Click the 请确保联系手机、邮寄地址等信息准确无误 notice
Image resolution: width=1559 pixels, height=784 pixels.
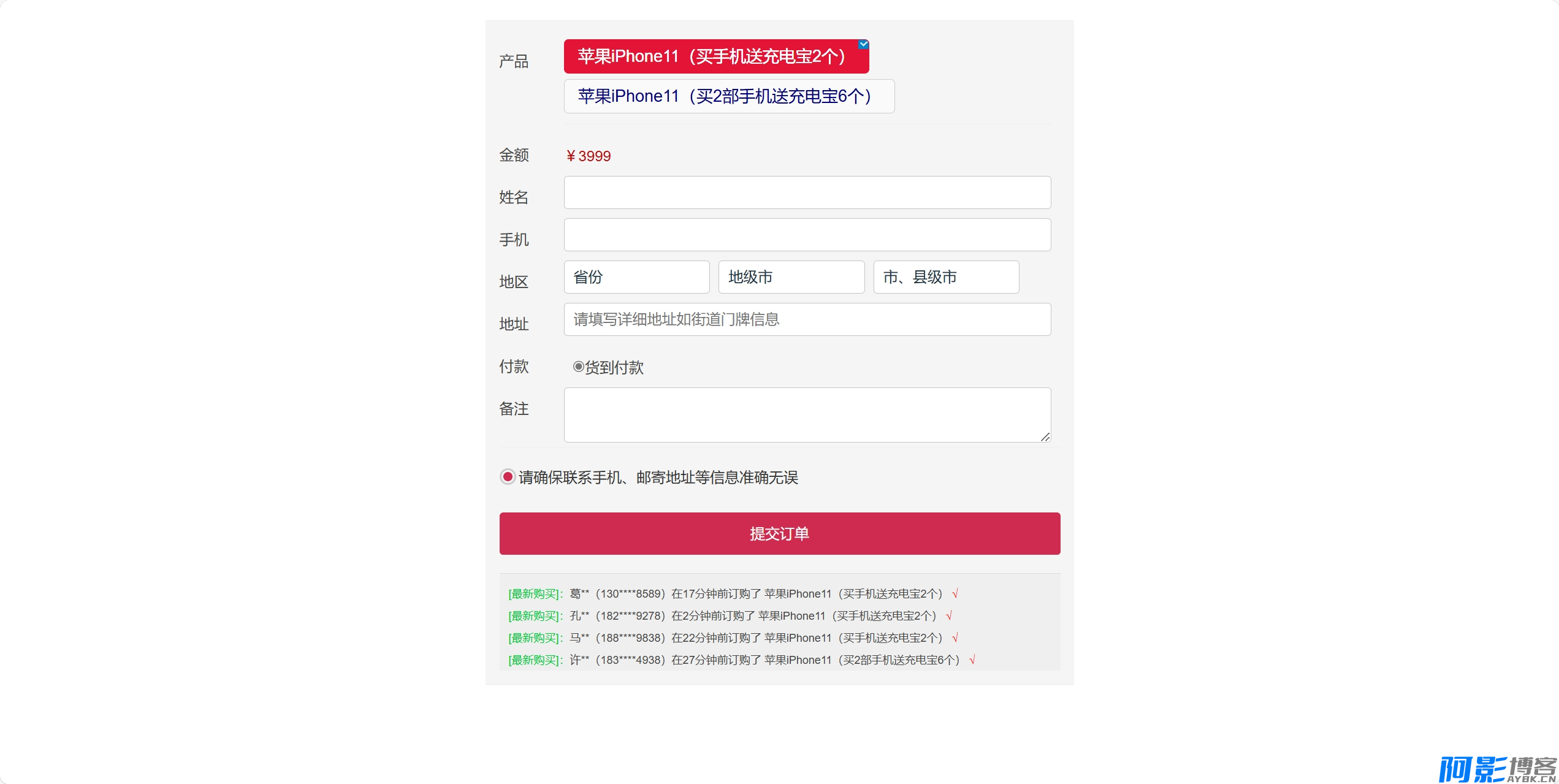click(x=658, y=478)
